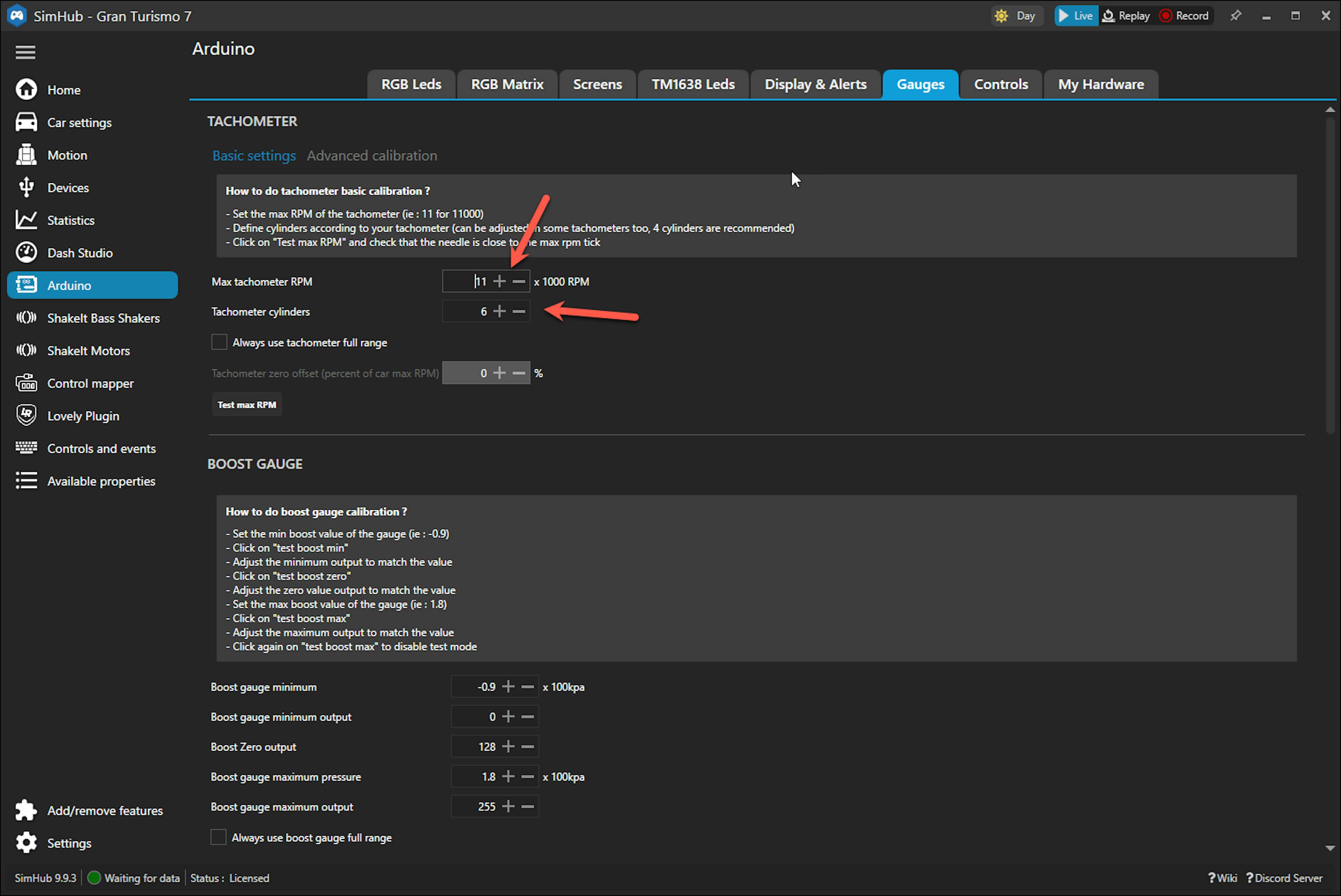
Task: Open Devices via the USB icon
Action: [26, 188]
